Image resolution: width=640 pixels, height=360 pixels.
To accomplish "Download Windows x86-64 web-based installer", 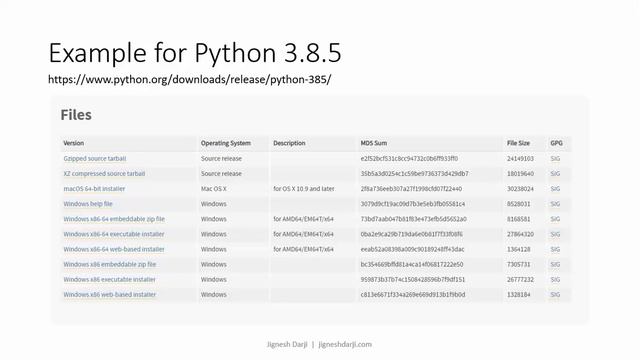I will pos(114,249).
